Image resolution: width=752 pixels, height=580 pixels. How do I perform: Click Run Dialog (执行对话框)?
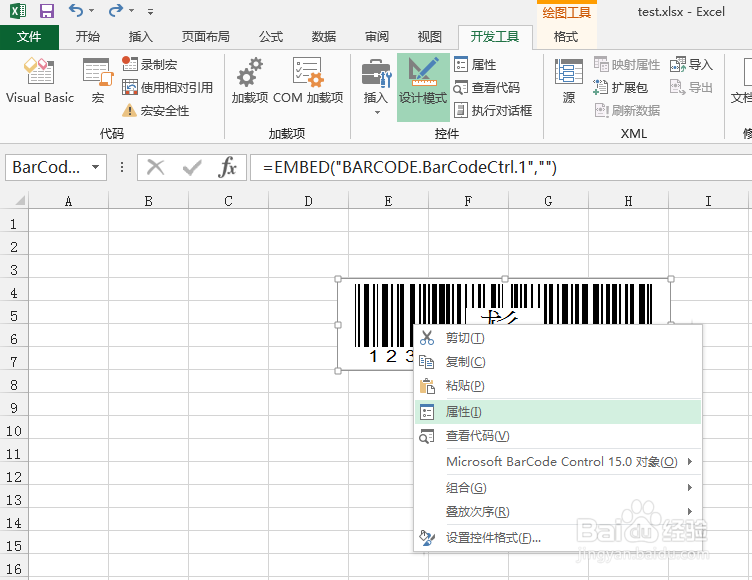point(493,110)
